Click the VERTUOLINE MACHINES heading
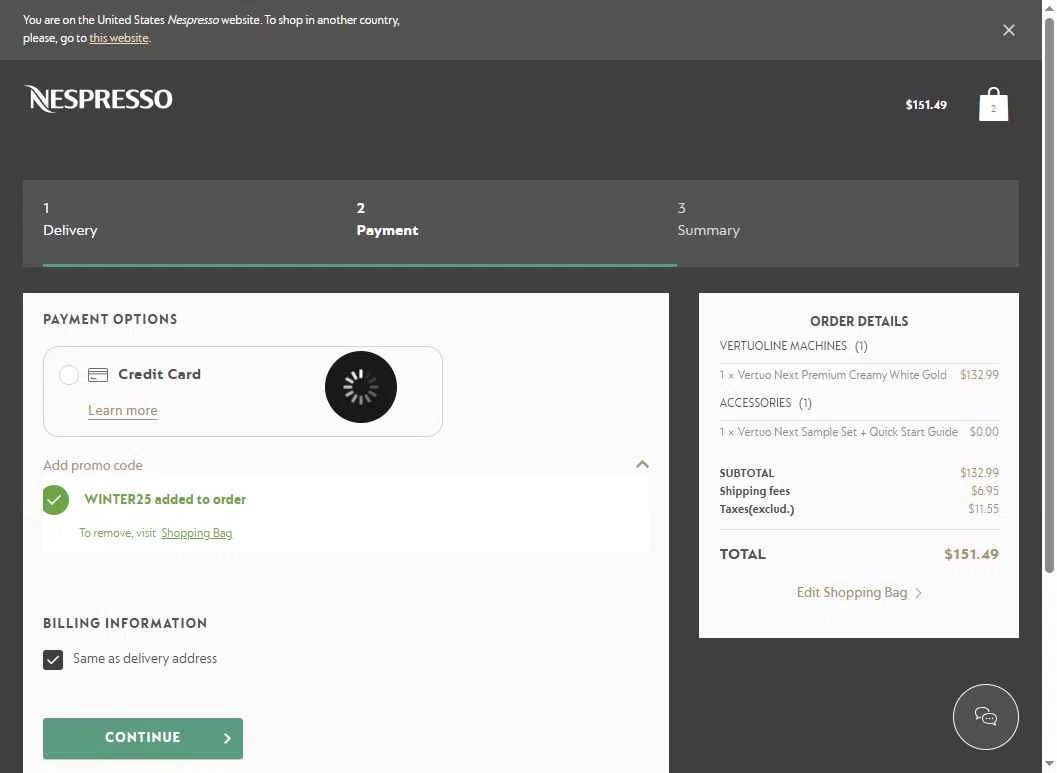 (793, 346)
